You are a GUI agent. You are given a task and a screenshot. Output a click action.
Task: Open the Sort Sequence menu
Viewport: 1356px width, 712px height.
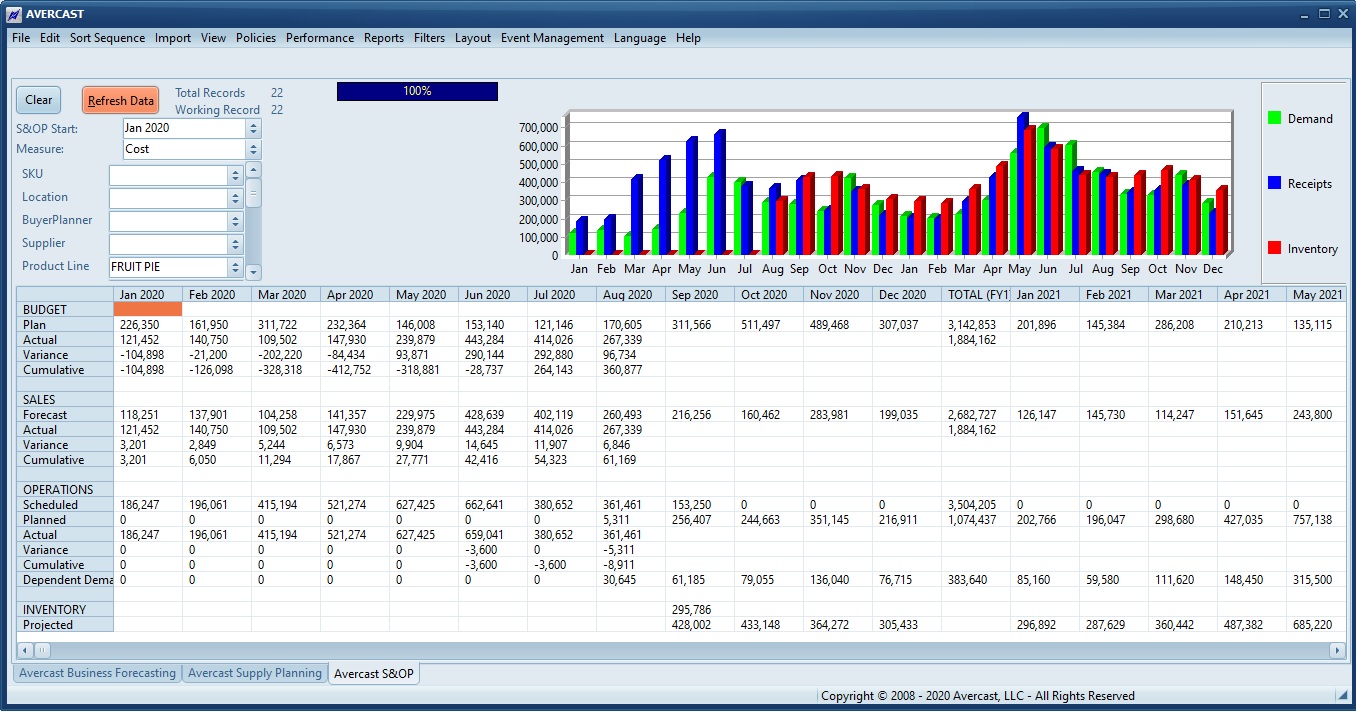pyautogui.click(x=107, y=38)
